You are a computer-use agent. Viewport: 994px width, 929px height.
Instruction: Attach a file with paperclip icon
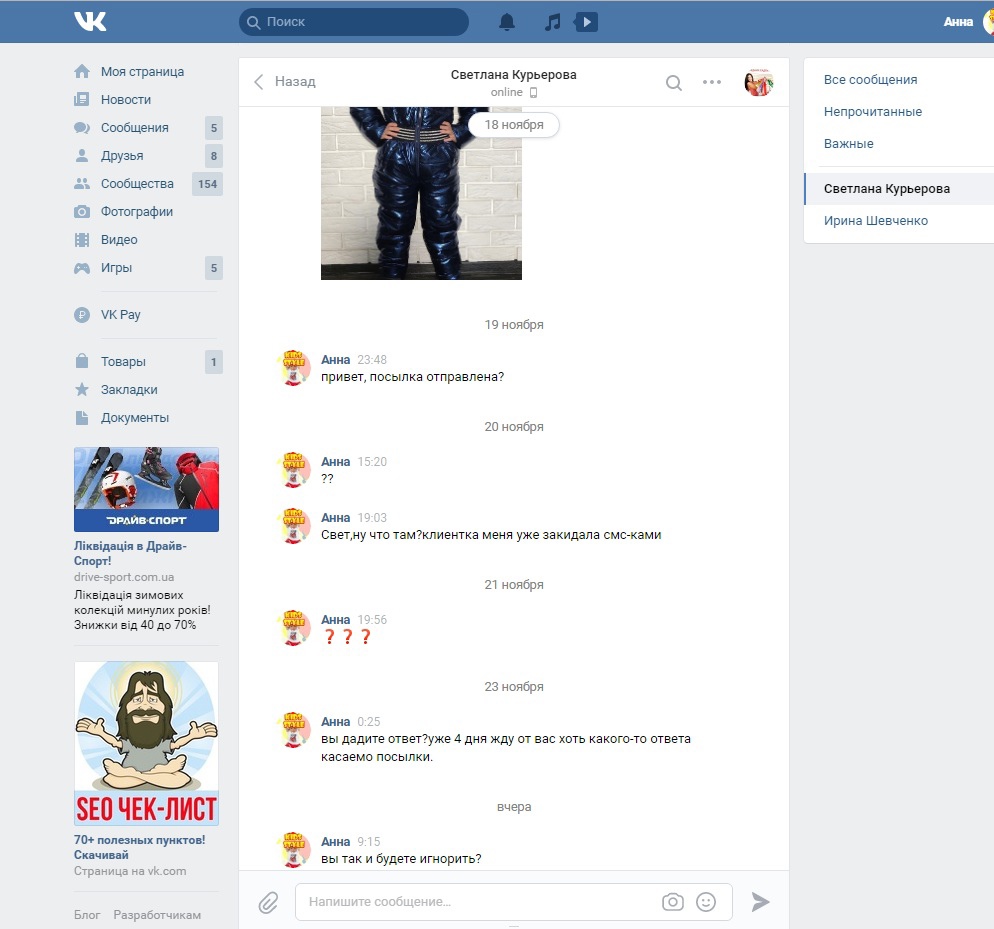[268, 902]
